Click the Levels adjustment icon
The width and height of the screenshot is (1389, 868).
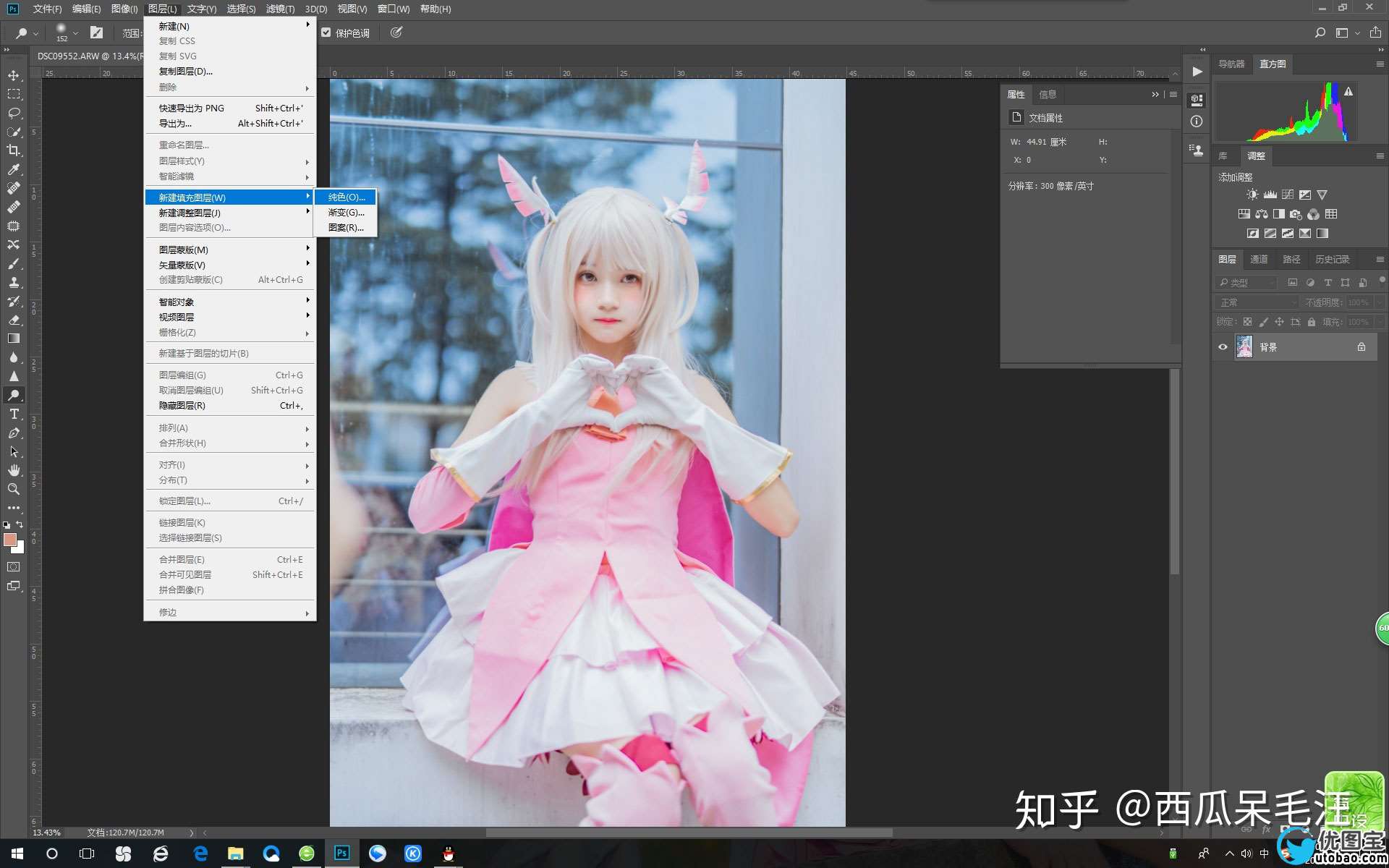pos(1270,195)
